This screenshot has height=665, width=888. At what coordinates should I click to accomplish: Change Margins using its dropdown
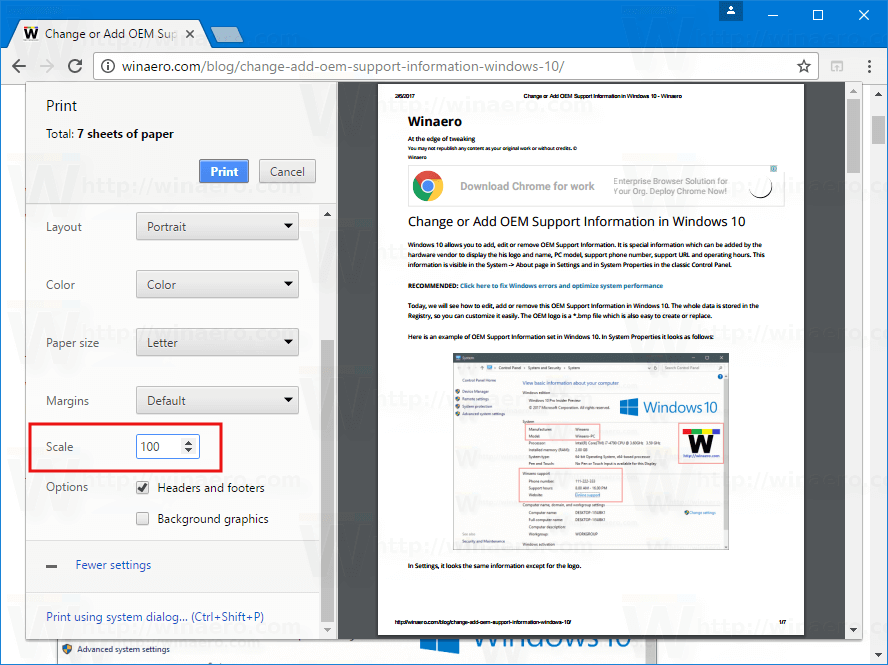tap(217, 400)
